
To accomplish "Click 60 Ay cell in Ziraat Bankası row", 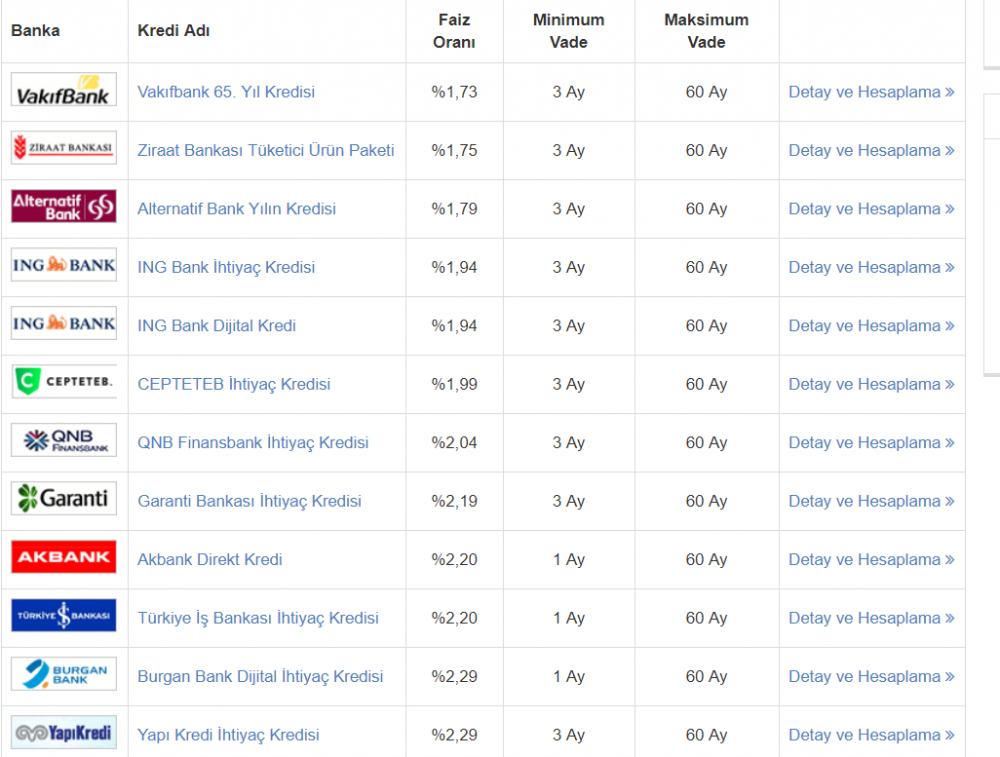I will 707,151.
